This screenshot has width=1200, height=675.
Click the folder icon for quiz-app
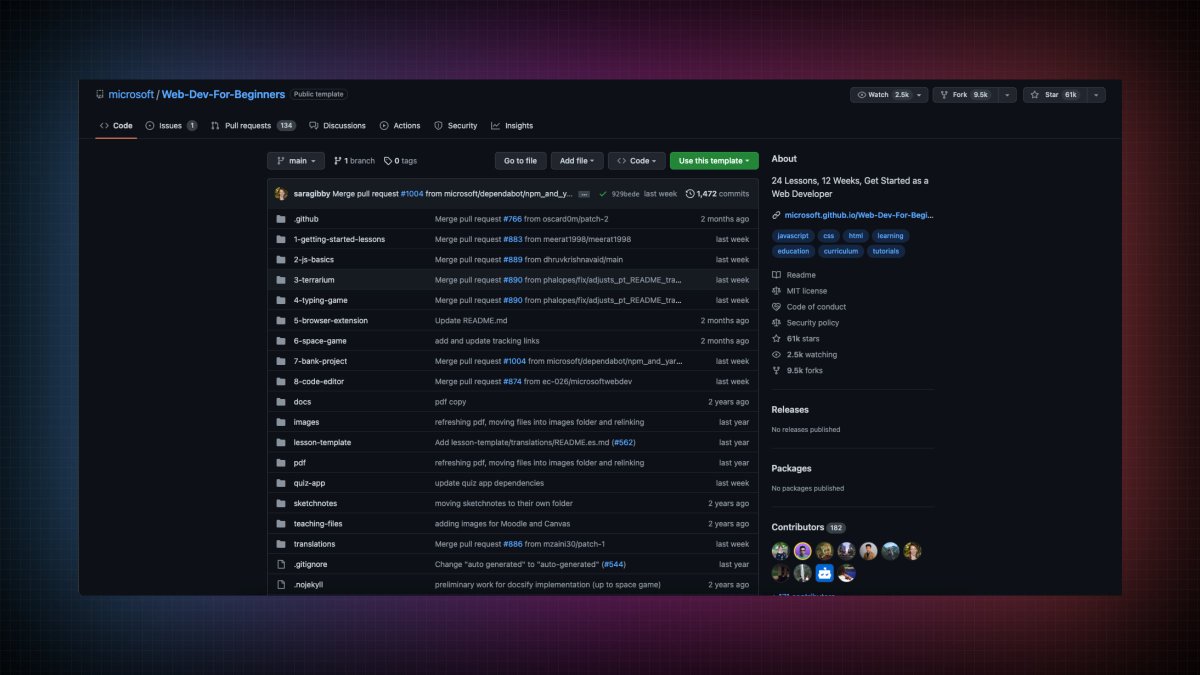click(281, 483)
